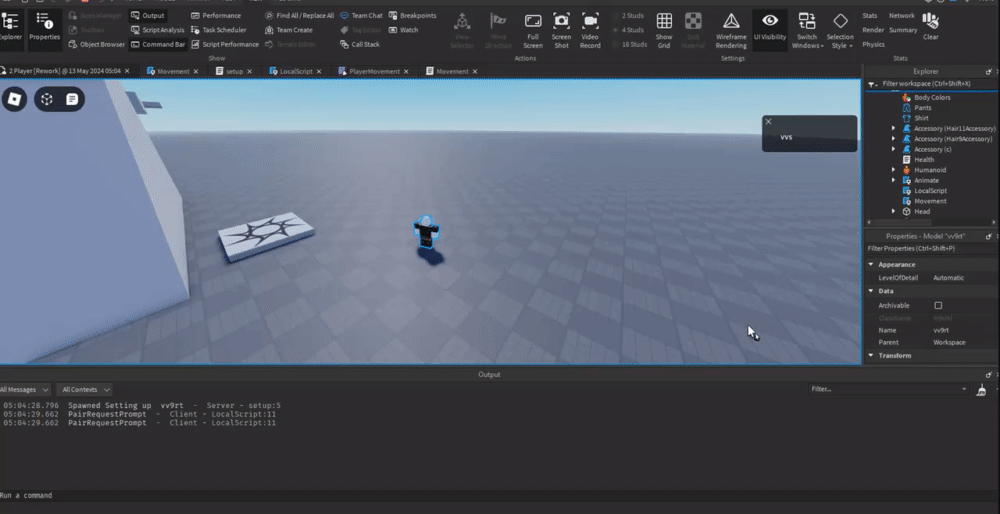Open the chat icon in viewport
This screenshot has width=1000, height=514.
click(x=72, y=99)
